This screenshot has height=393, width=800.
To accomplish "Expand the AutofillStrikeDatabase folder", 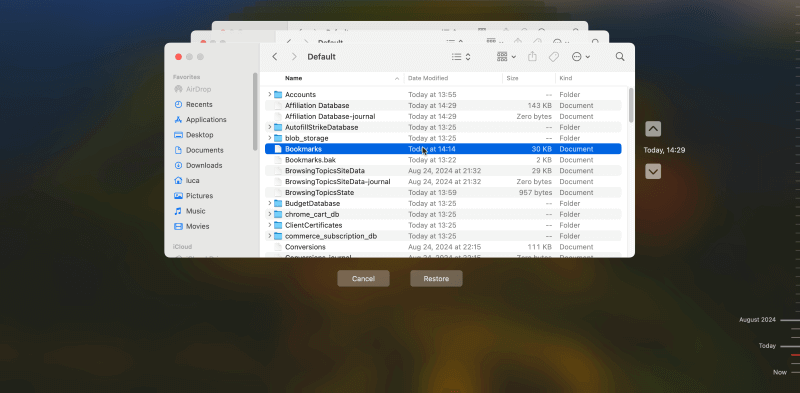I will 269,127.
